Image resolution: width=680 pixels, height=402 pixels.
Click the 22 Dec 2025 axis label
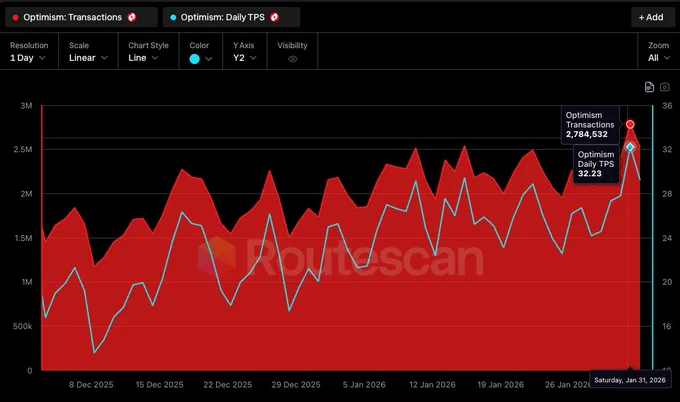click(228, 385)
